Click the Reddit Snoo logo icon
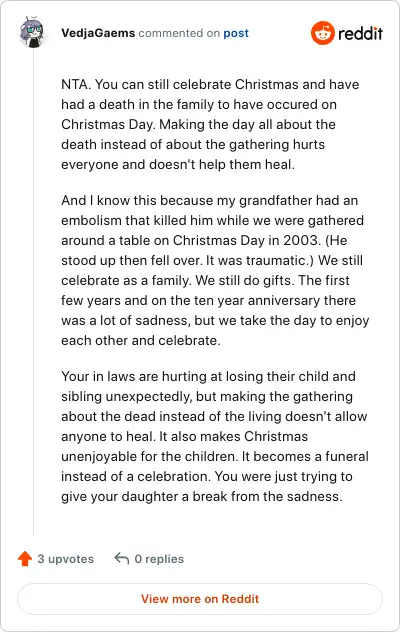 click(x=323, y=33)
